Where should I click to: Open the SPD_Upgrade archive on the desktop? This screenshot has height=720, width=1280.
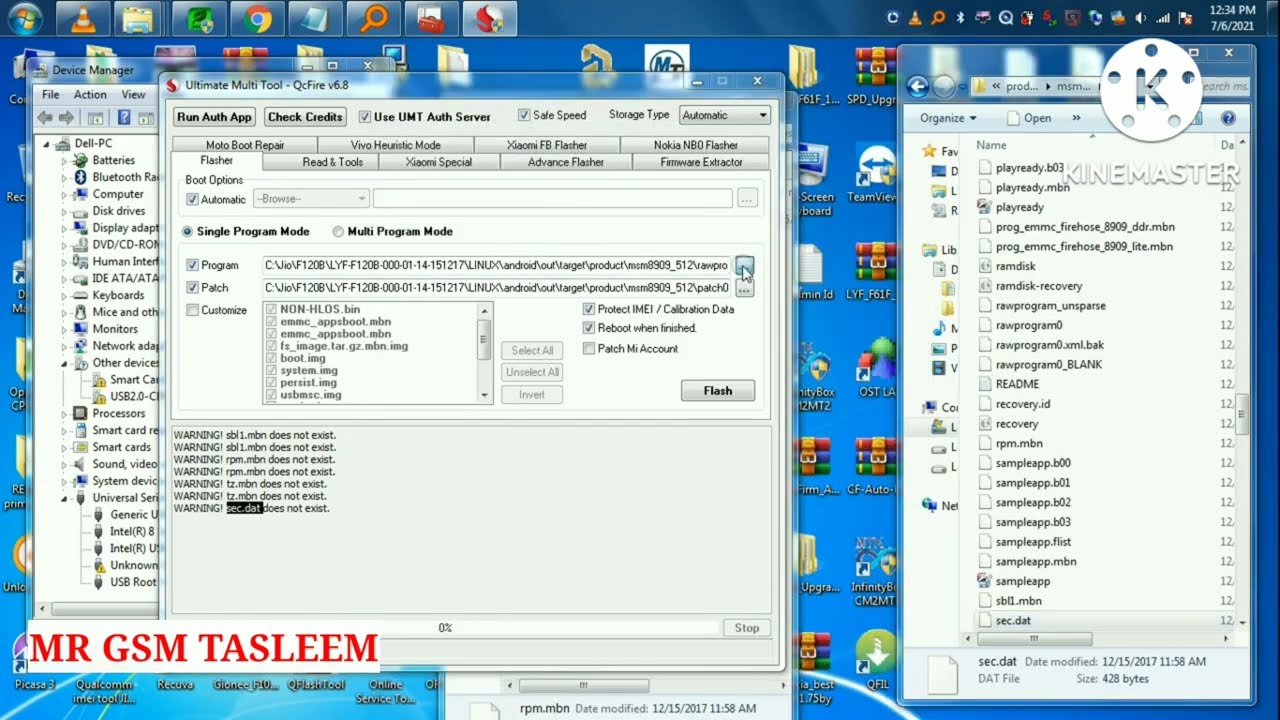[876, 77]
